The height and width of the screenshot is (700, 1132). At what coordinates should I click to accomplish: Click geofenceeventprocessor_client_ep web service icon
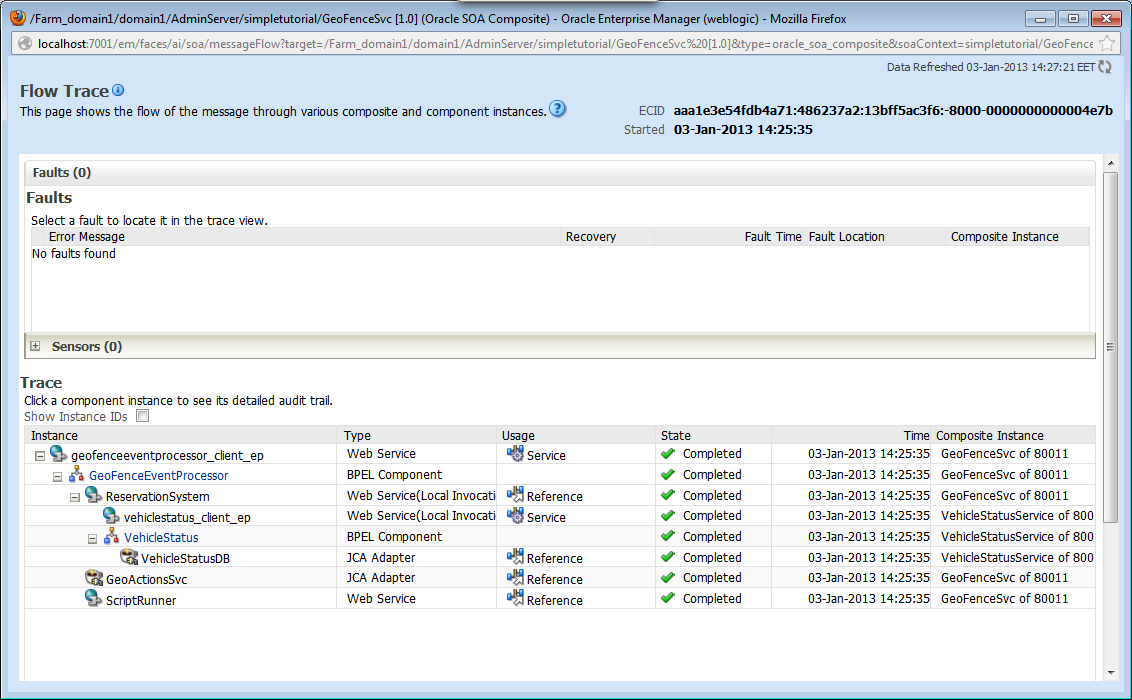(x=58, y=454)
